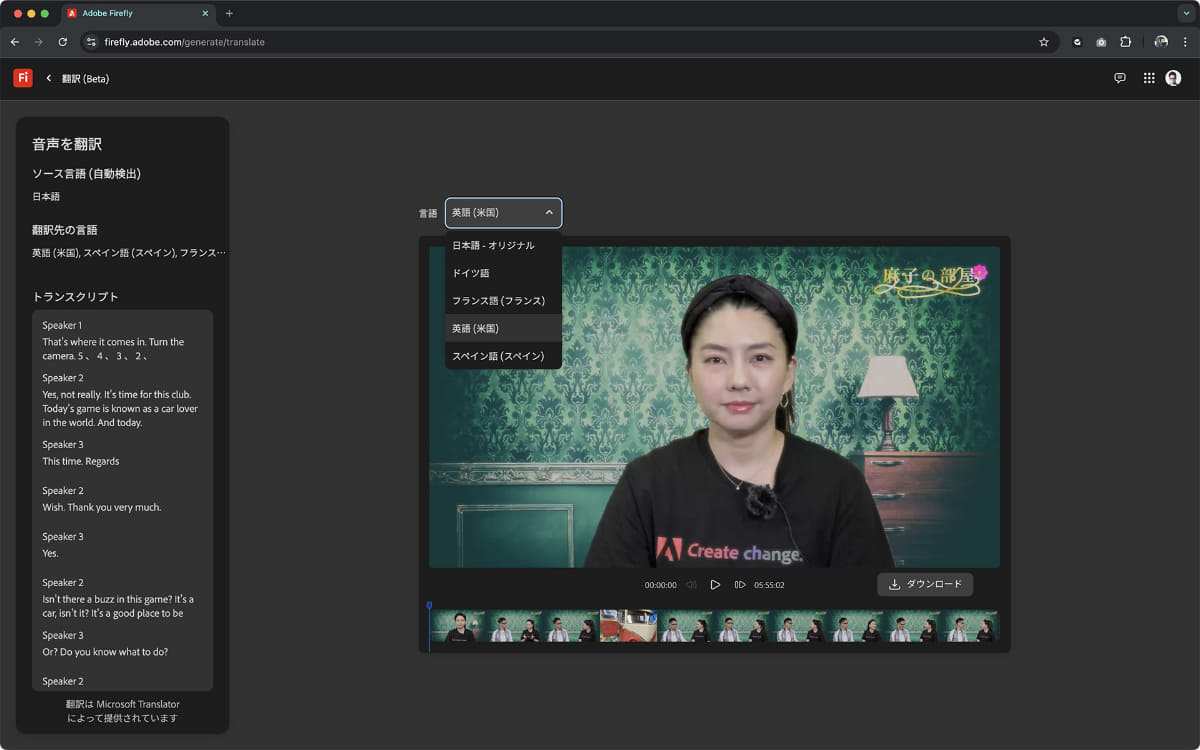Click transcript line "This time. Regards"
The width and height of the screenshot is (1200, 750).
tap(80, 461)
